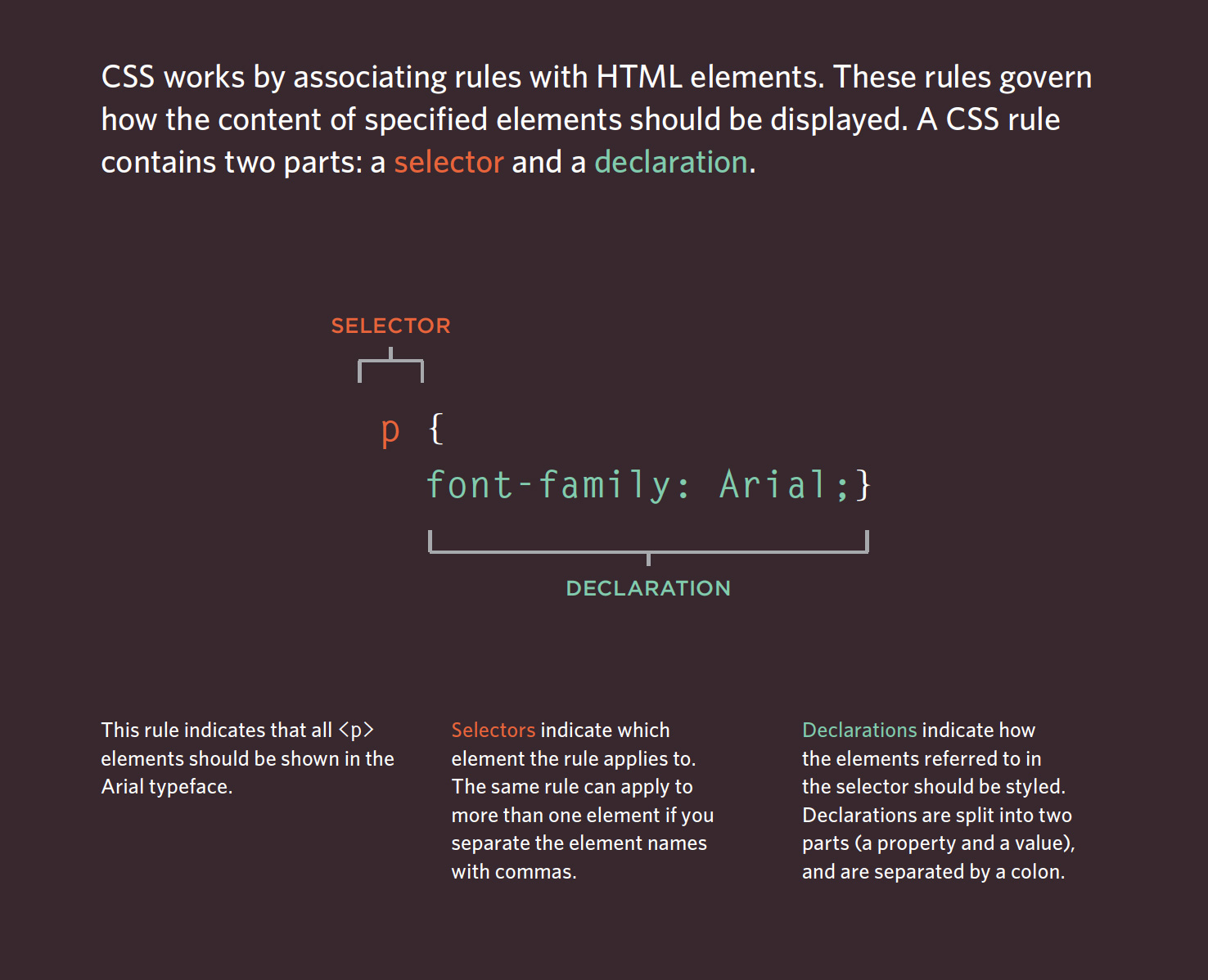Click the DECLARATION heading label
This screenshot has width=1208, height=980.
click(648, 588)
